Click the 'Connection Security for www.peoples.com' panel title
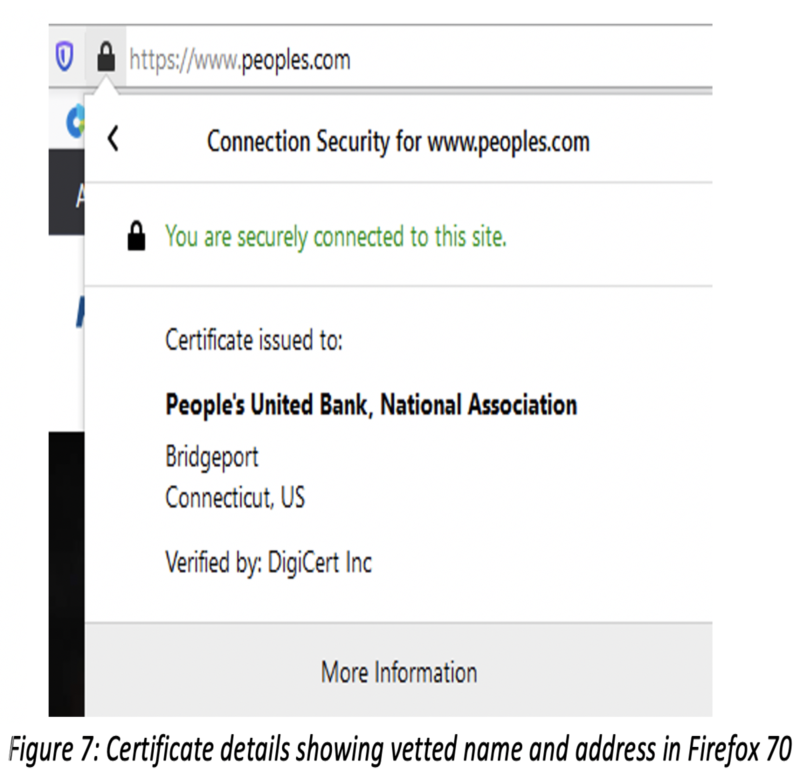The height and width of the screenshot is (777, 800). pyautogui.click(x=398, y=142)
